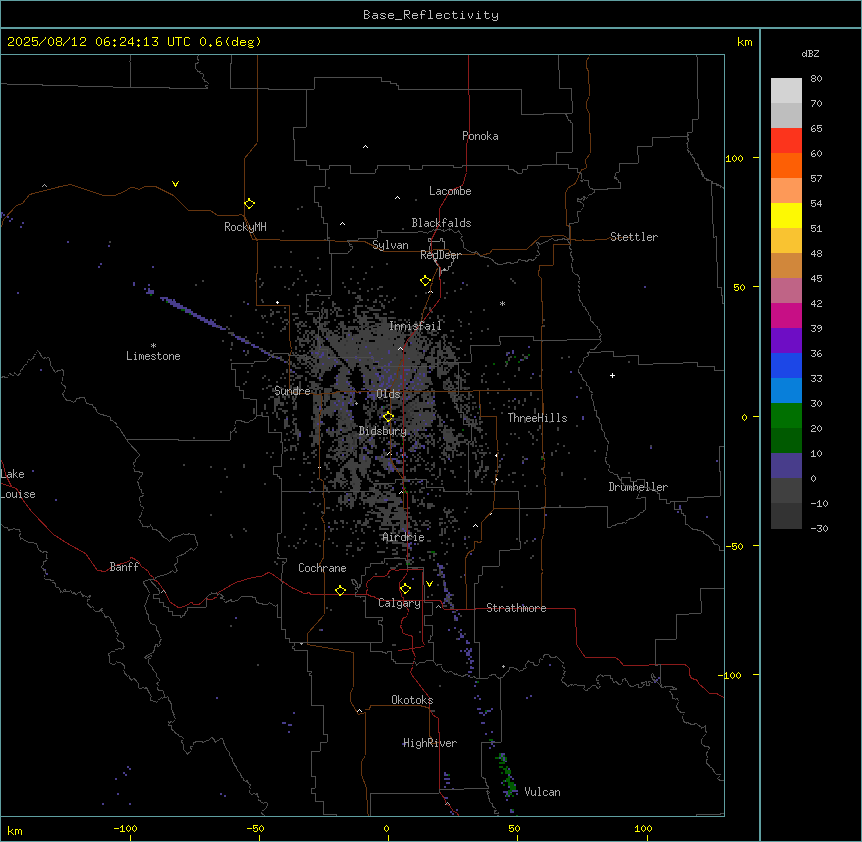Pick the red 60–65 dBZ legend swatch
The width and height of the screenshot is (862, 842).
[x=786, y=141]
